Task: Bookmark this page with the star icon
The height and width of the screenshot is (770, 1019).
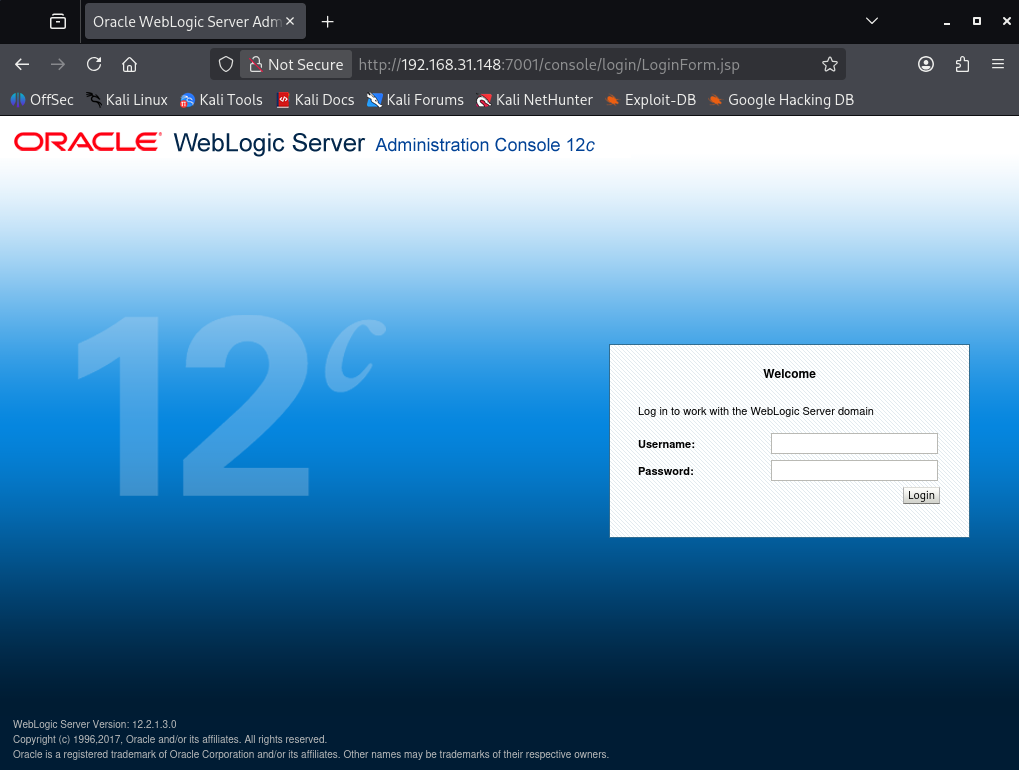Action: 829,64
